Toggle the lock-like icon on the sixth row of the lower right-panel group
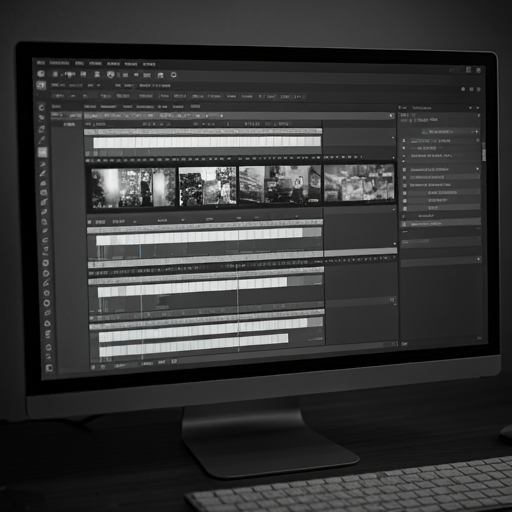Screen dimensions: 512x512 click(405, 208)
